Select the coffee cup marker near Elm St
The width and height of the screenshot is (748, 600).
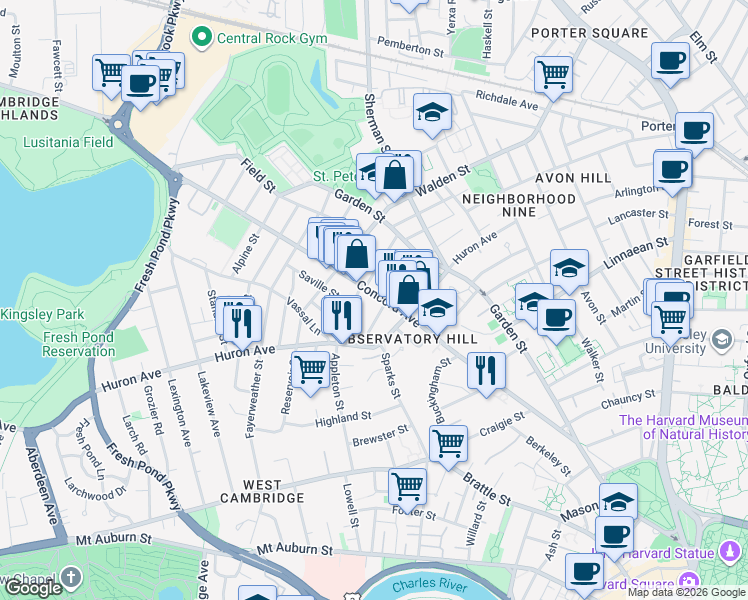click(670, 64)
